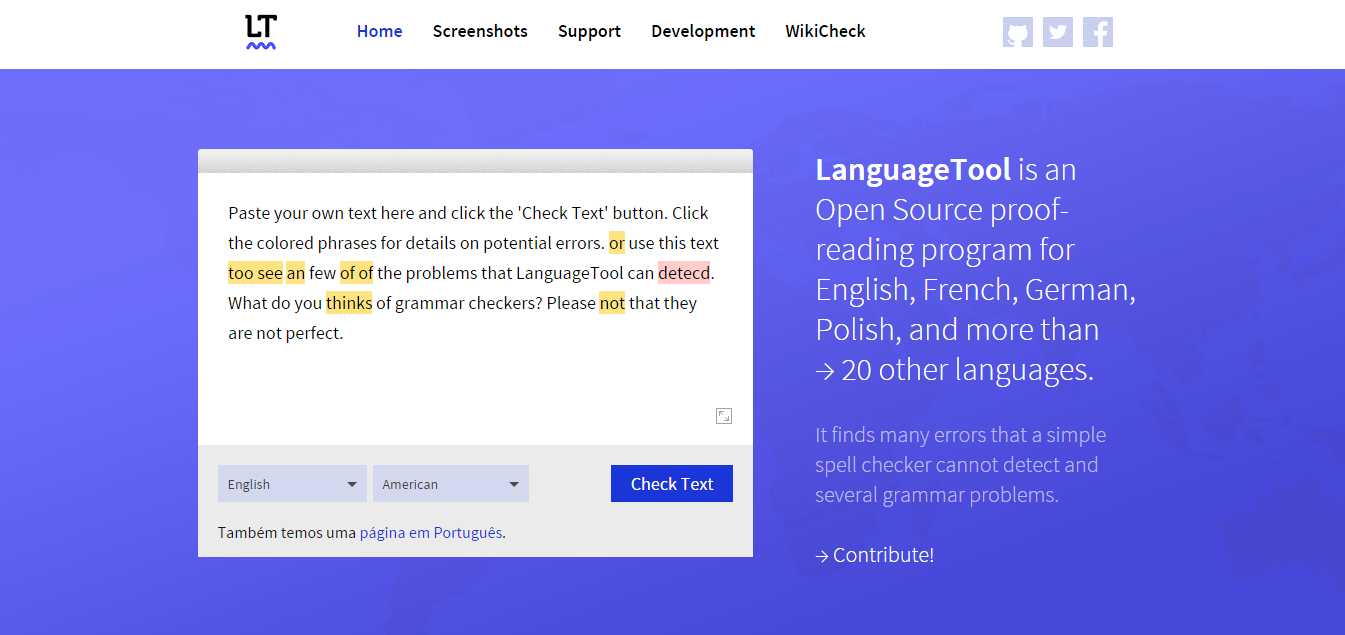Click the highlighted word 'not'
This screenshot has width=1345, height=635.
point(612,303)
